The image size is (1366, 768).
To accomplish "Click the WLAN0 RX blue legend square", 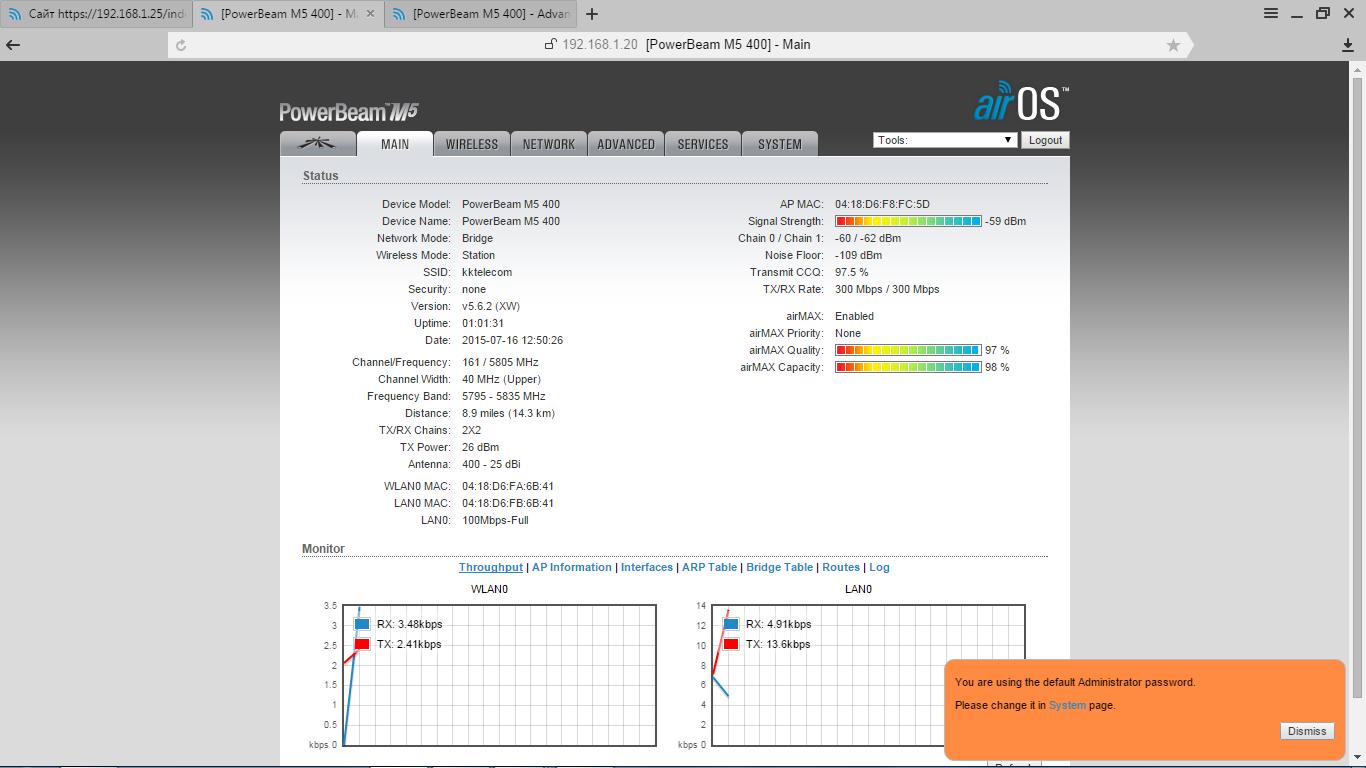I will coord(362,624).
